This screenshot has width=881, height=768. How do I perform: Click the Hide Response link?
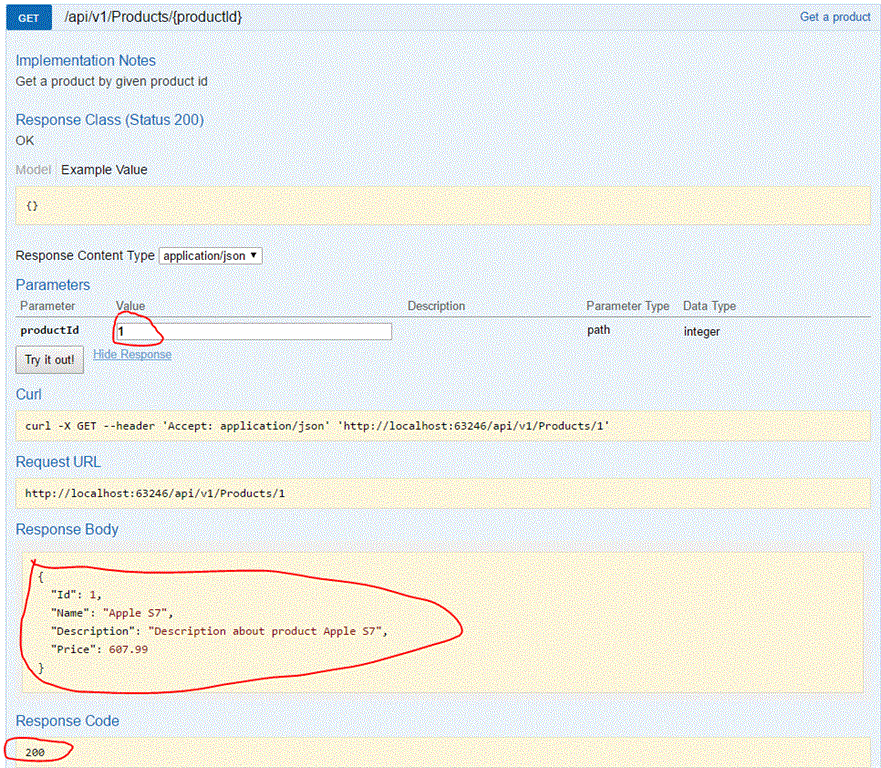click(132, 354)
